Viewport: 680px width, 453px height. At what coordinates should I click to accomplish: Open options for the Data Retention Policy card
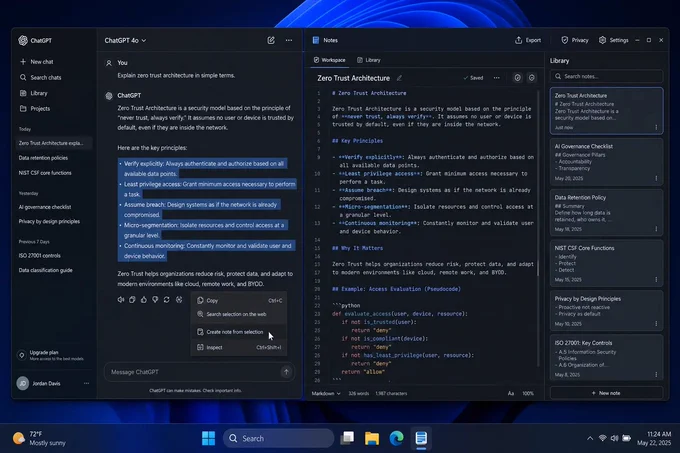[x=656, y=229]
